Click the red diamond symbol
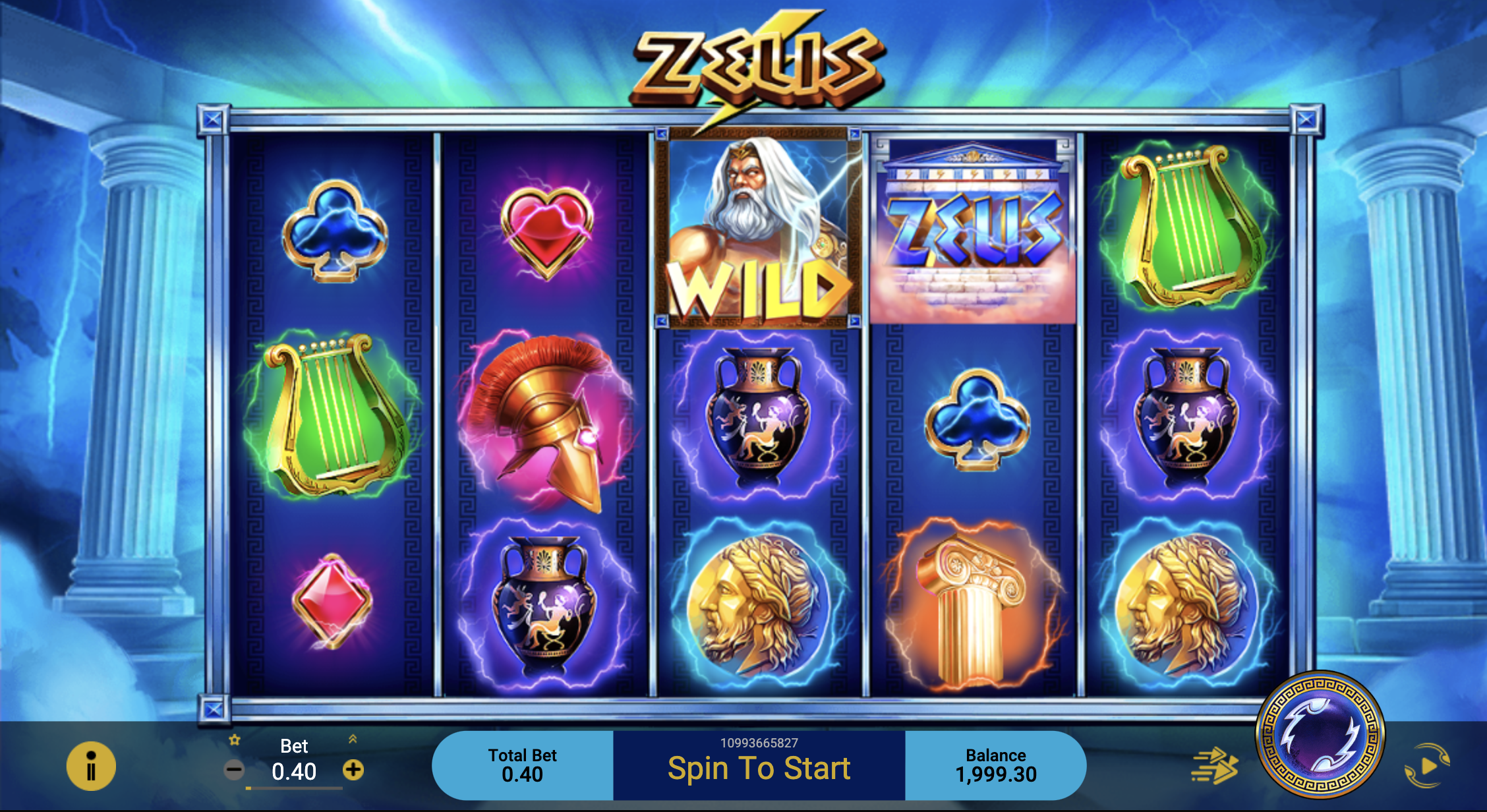1487x812 pixels. coord(332,600)
